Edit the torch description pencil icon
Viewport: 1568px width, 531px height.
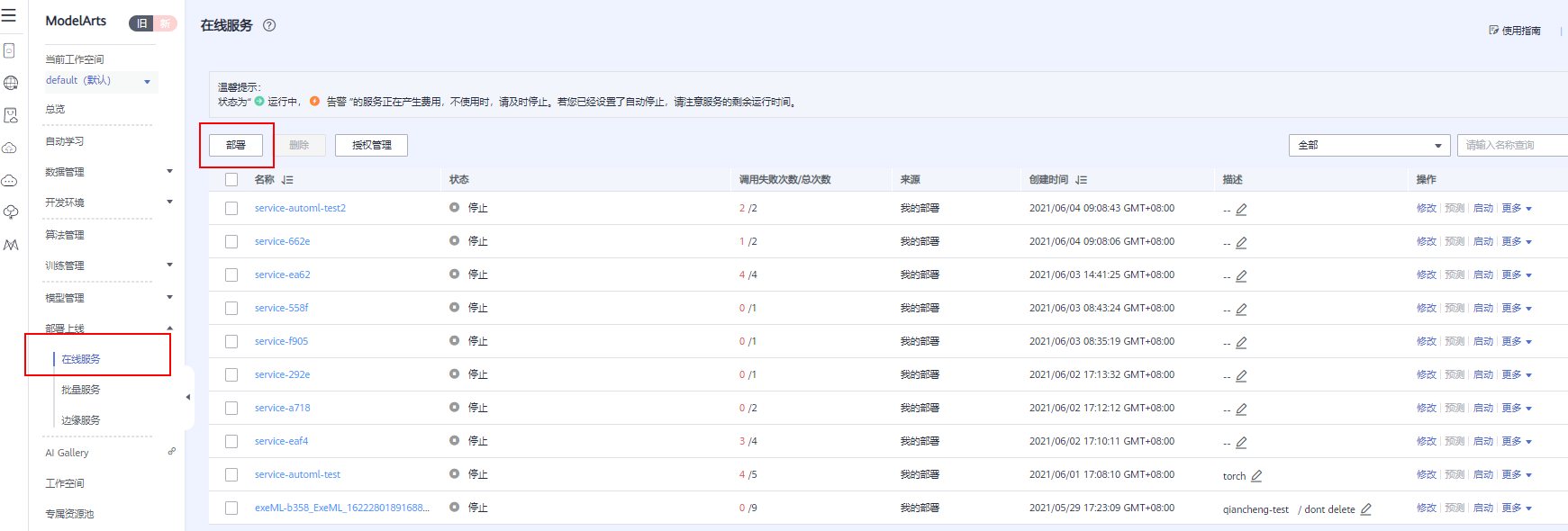1256,475
